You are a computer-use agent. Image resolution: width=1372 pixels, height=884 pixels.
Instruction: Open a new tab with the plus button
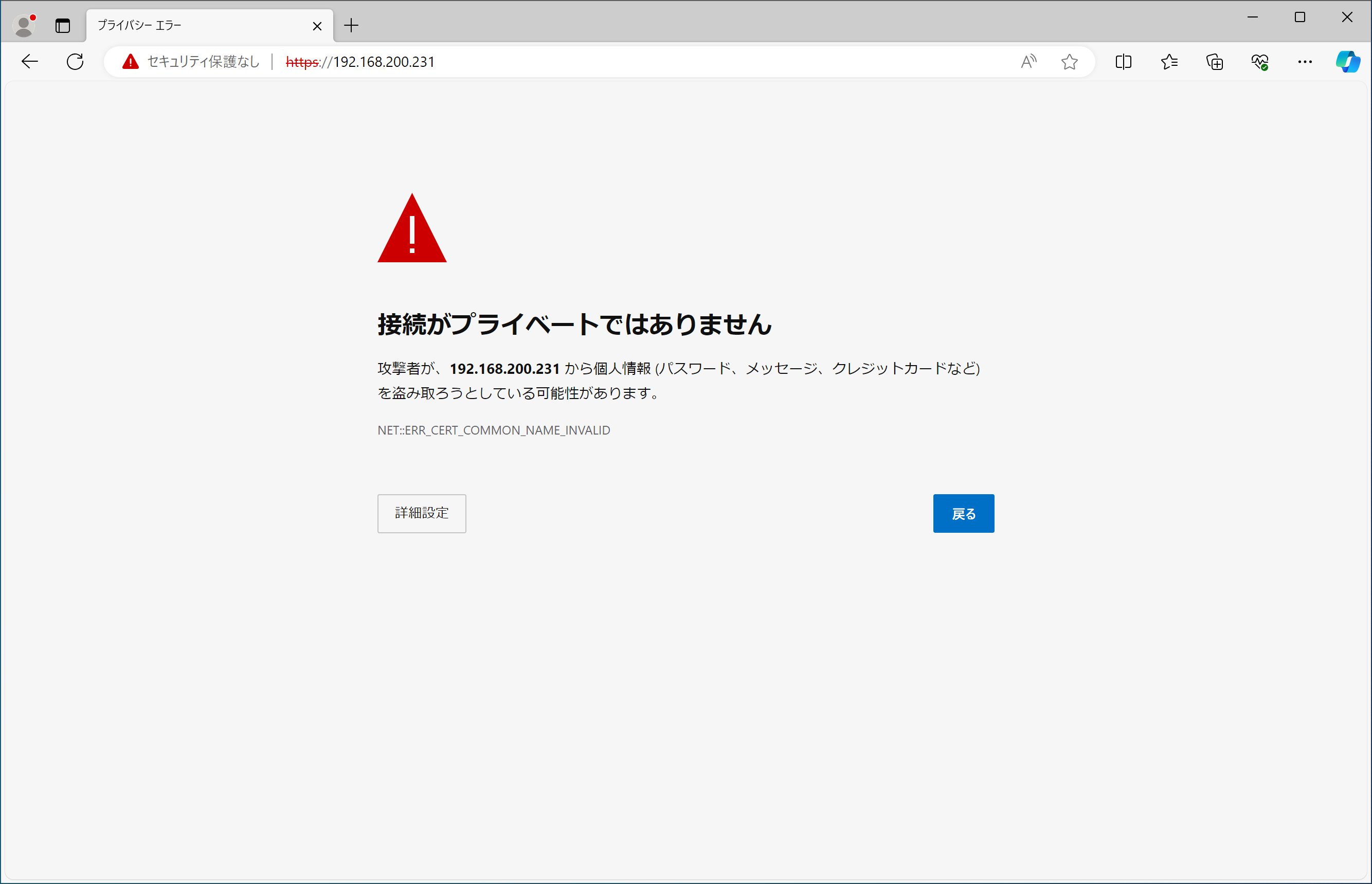[351, 25]
